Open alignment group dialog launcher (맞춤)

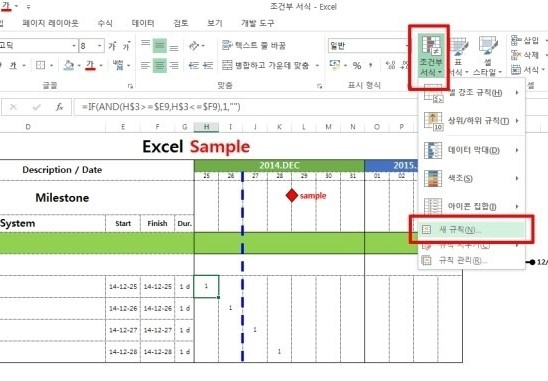pos(319,86)
